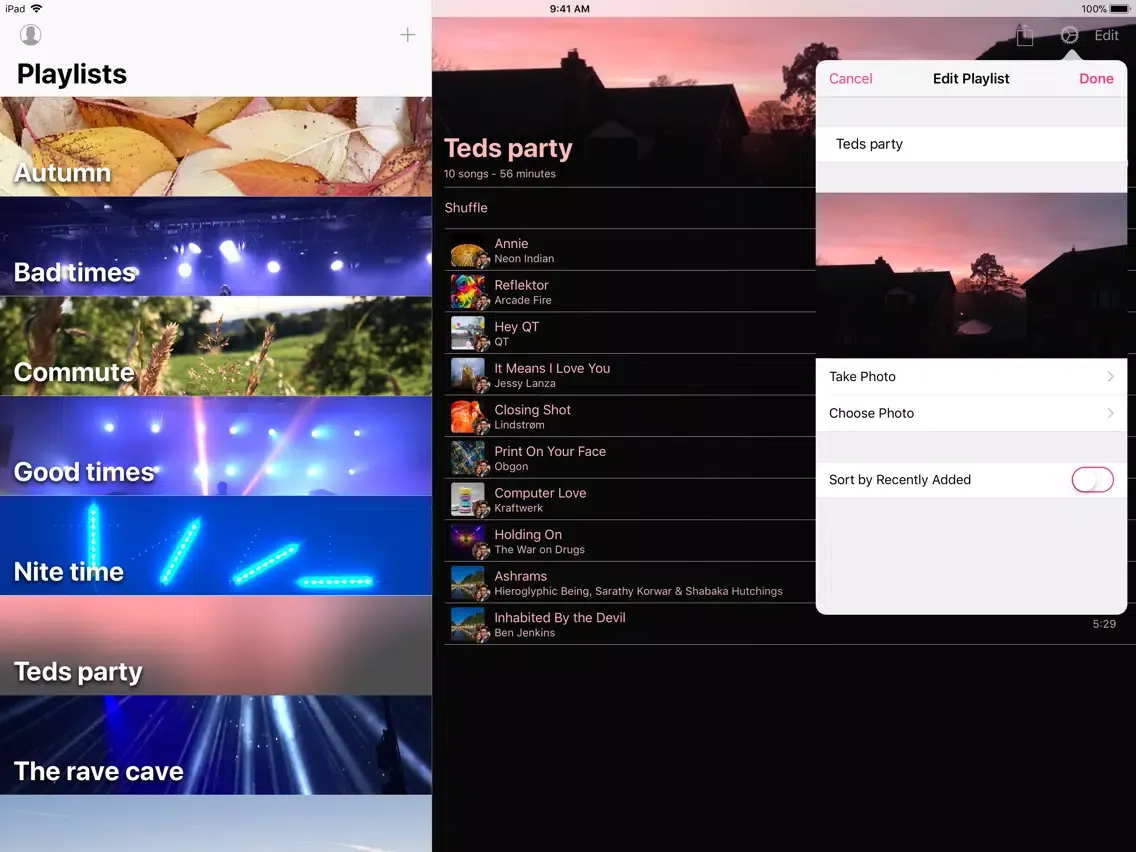Open the Good times playlist
Viewport: 1136px width, 852px height.
coord(216,446)
